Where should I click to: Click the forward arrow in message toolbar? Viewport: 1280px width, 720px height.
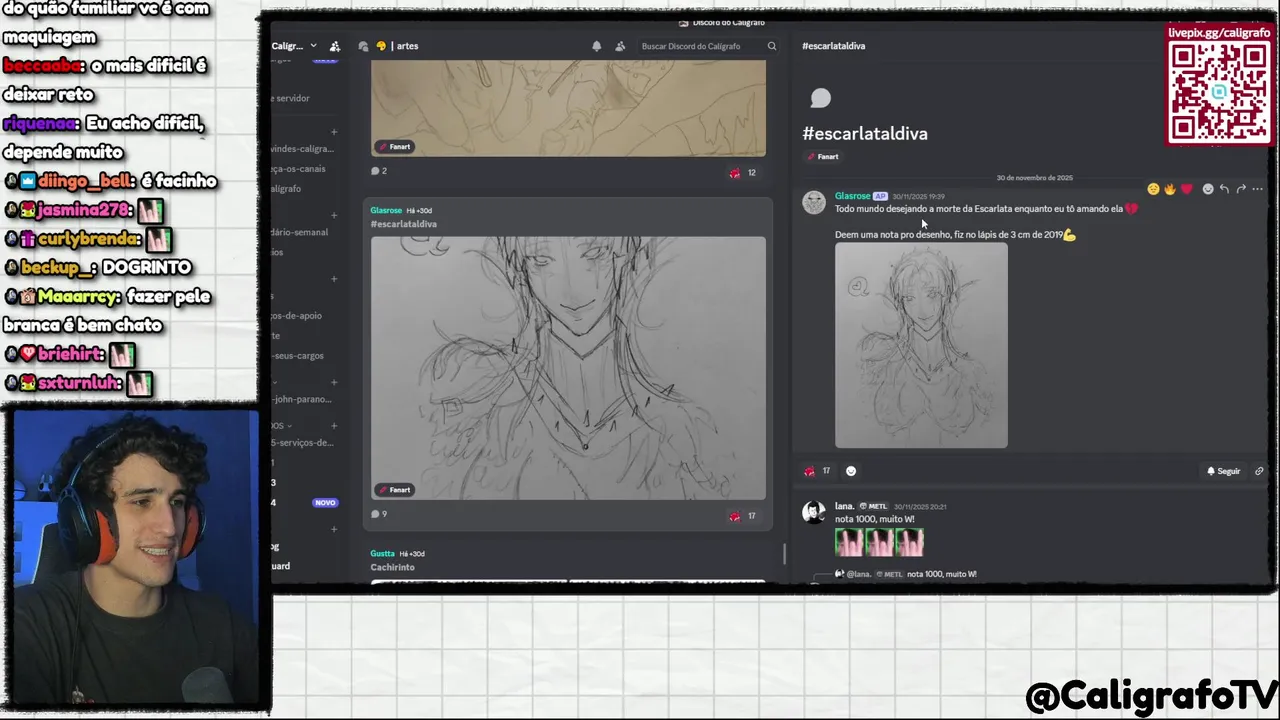pyautogui.click(x=1241, y=189)
